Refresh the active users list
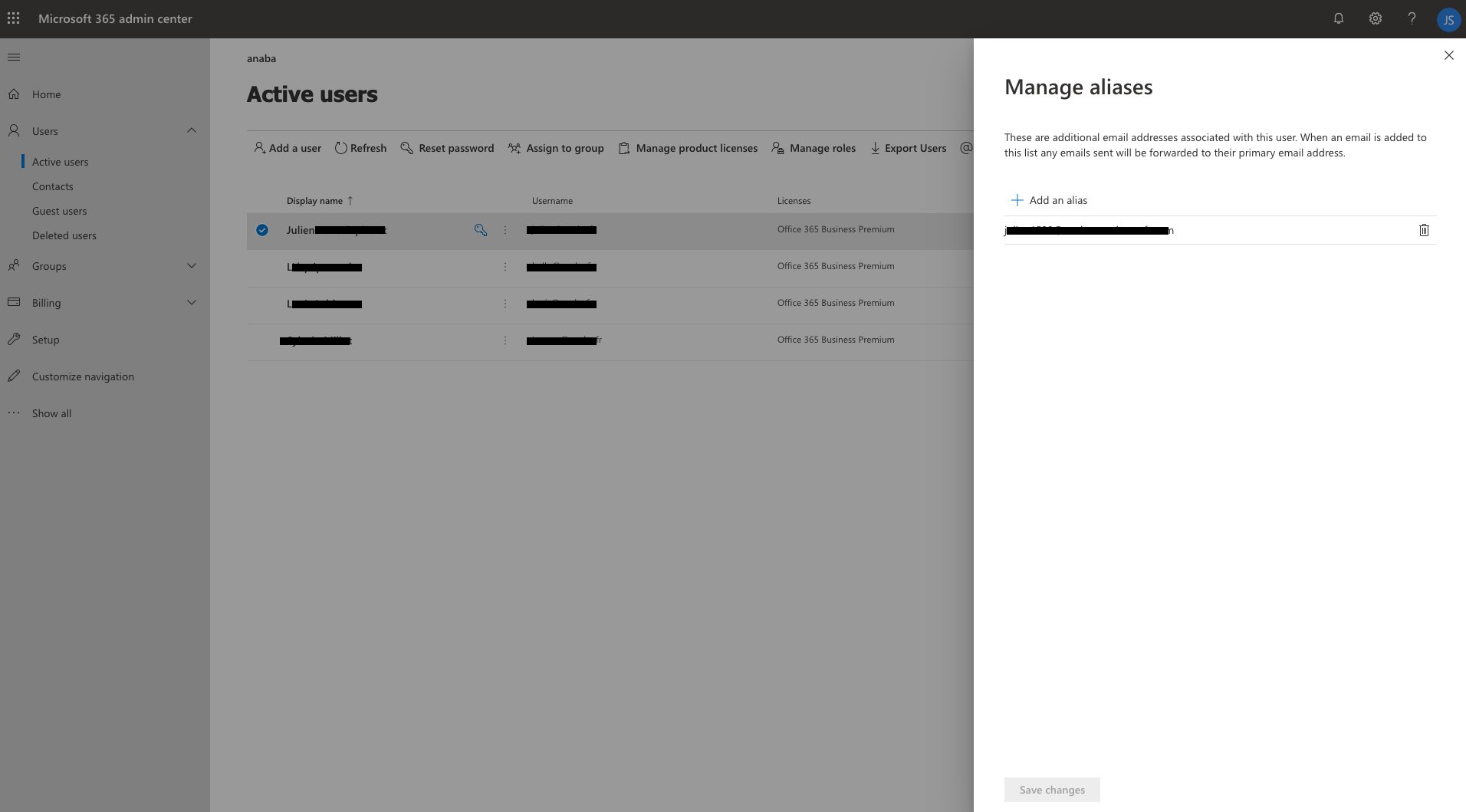Image resolution: width=1466 pixels, height=812 pixels. pos(360,148)
